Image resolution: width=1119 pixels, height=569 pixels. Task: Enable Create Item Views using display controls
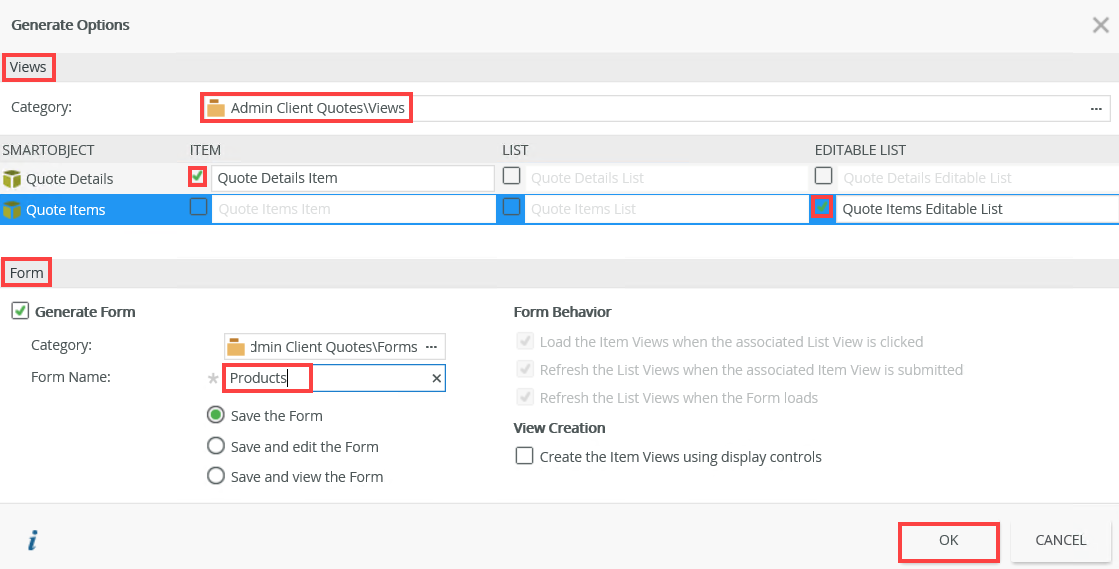point(524,456)
